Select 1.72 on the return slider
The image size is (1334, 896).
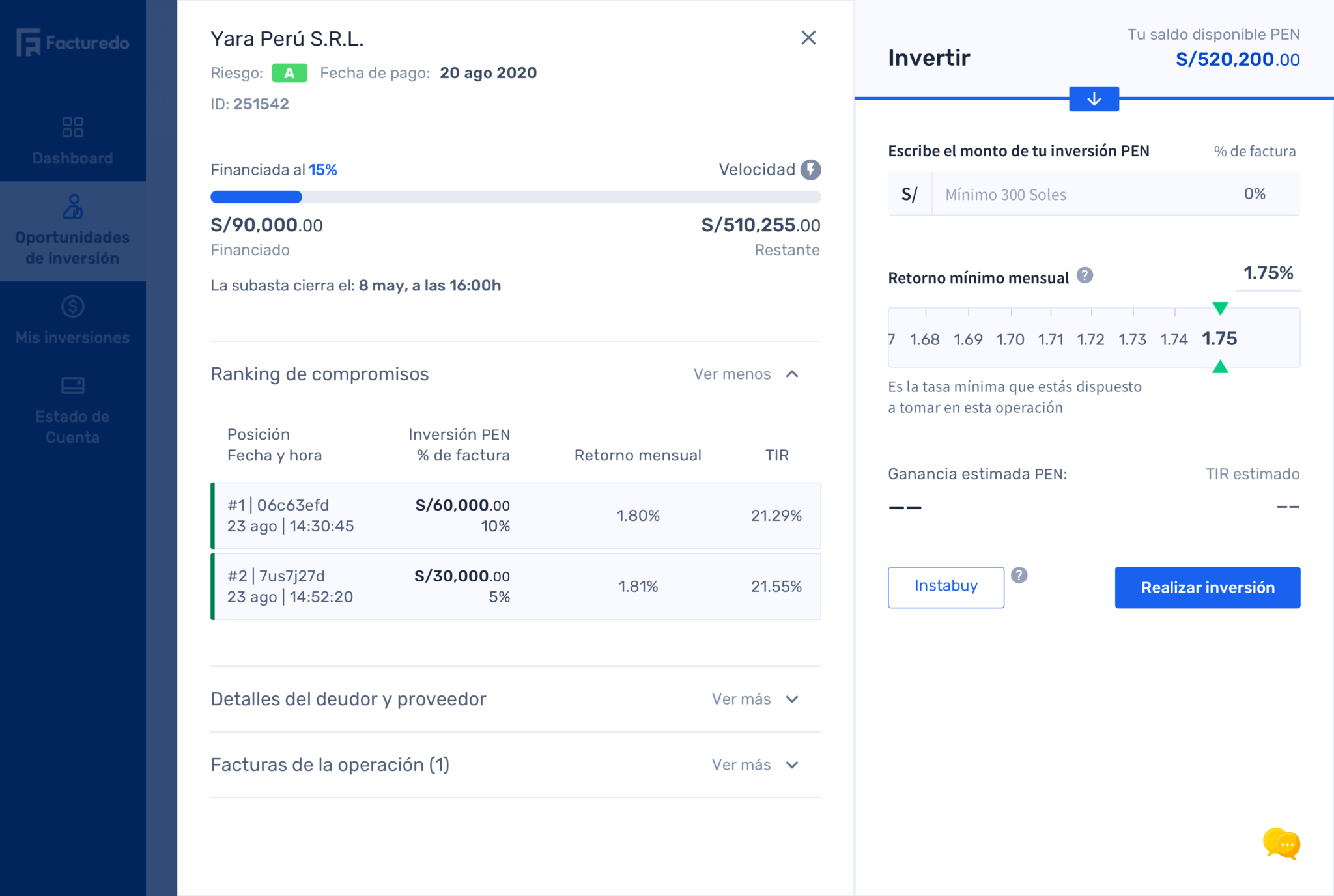click(x=1090, y=339)
